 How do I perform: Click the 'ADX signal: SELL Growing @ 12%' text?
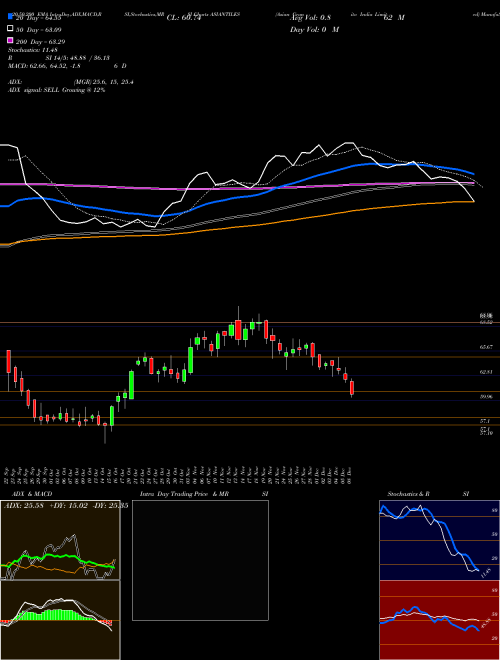(56, 90)
